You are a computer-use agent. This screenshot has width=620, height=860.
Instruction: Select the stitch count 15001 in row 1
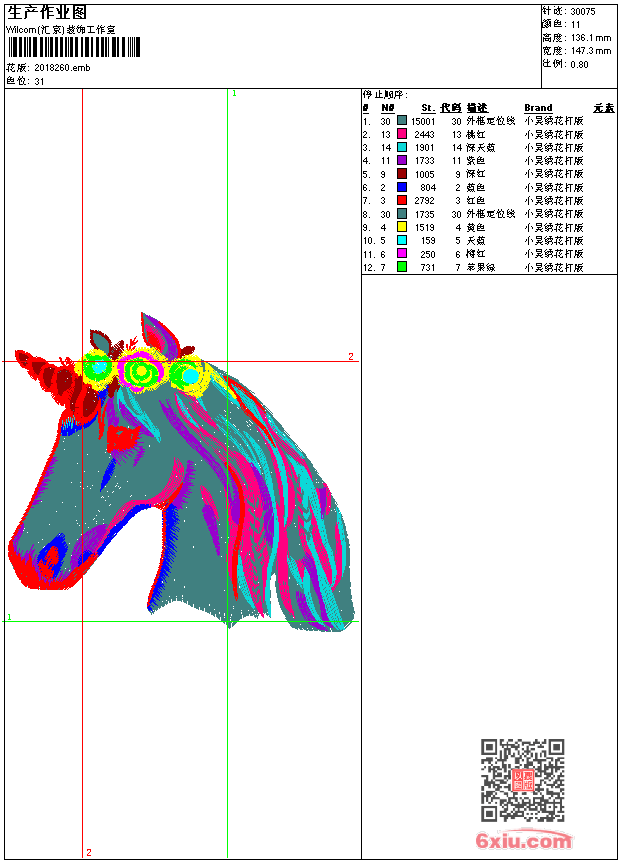(x=423, y=121)
